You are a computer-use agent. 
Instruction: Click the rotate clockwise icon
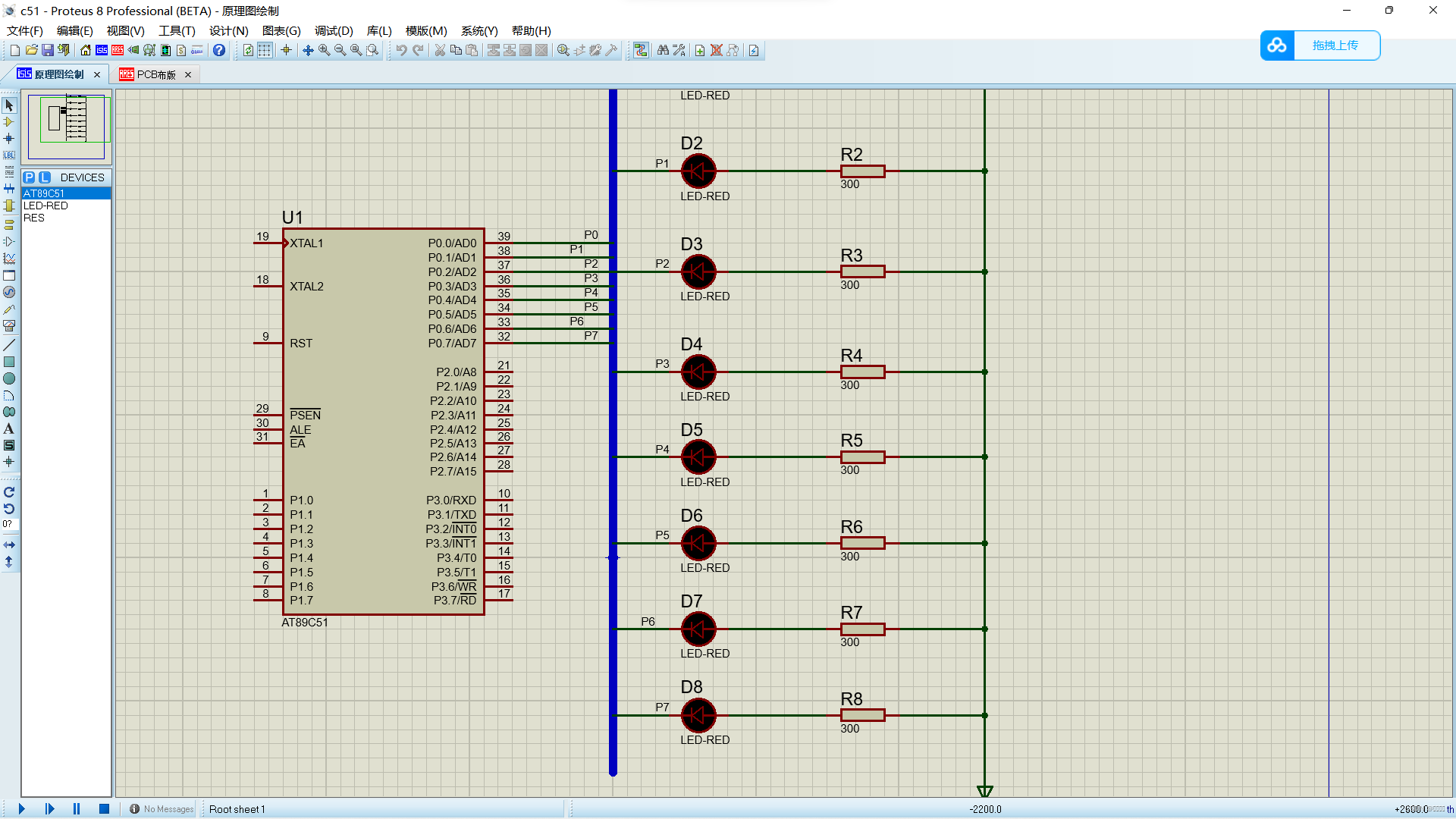point(9,492)
